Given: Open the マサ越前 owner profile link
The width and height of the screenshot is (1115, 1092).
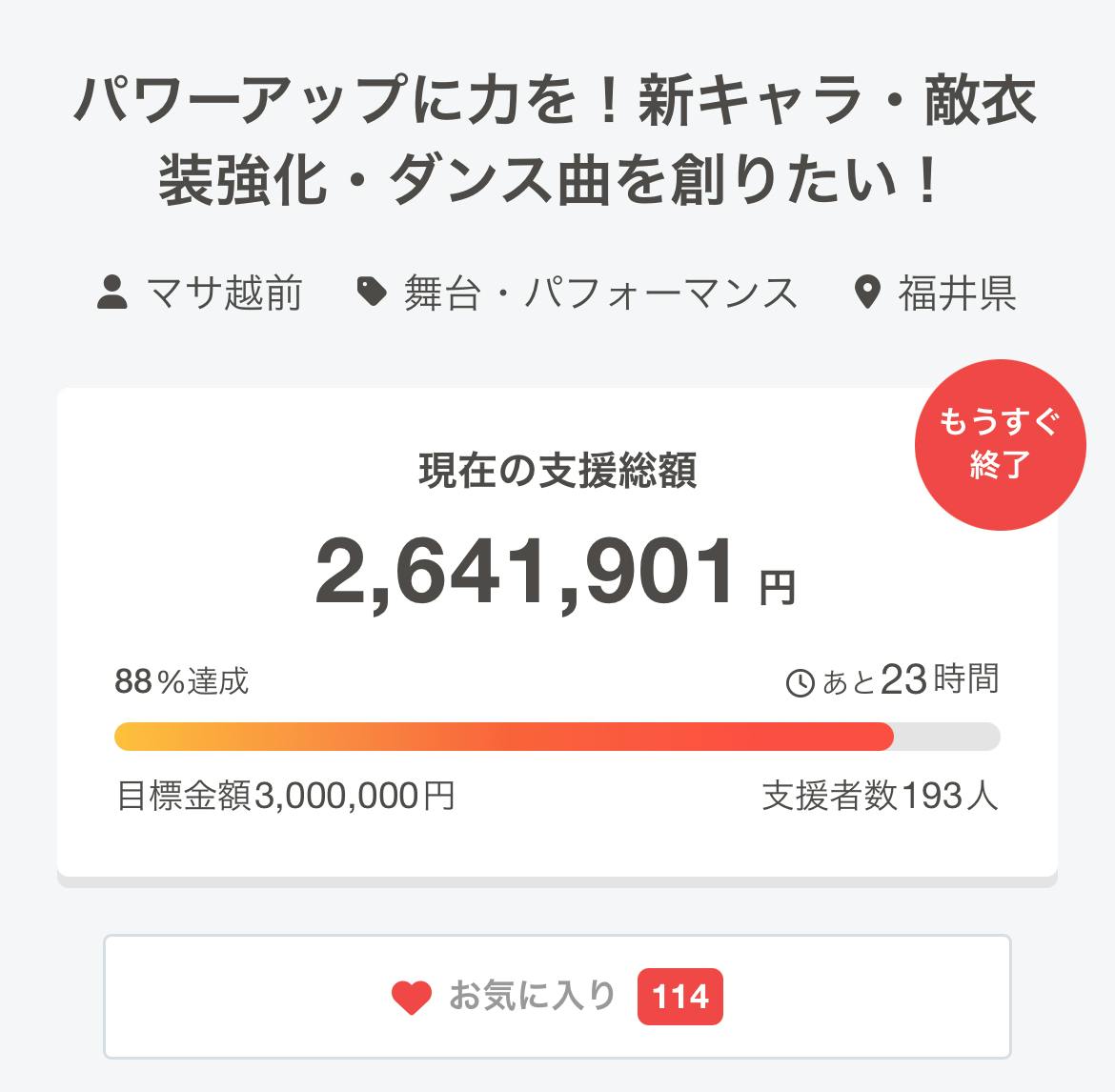Looking at the screenshot, I should click(x=225, y=293).
